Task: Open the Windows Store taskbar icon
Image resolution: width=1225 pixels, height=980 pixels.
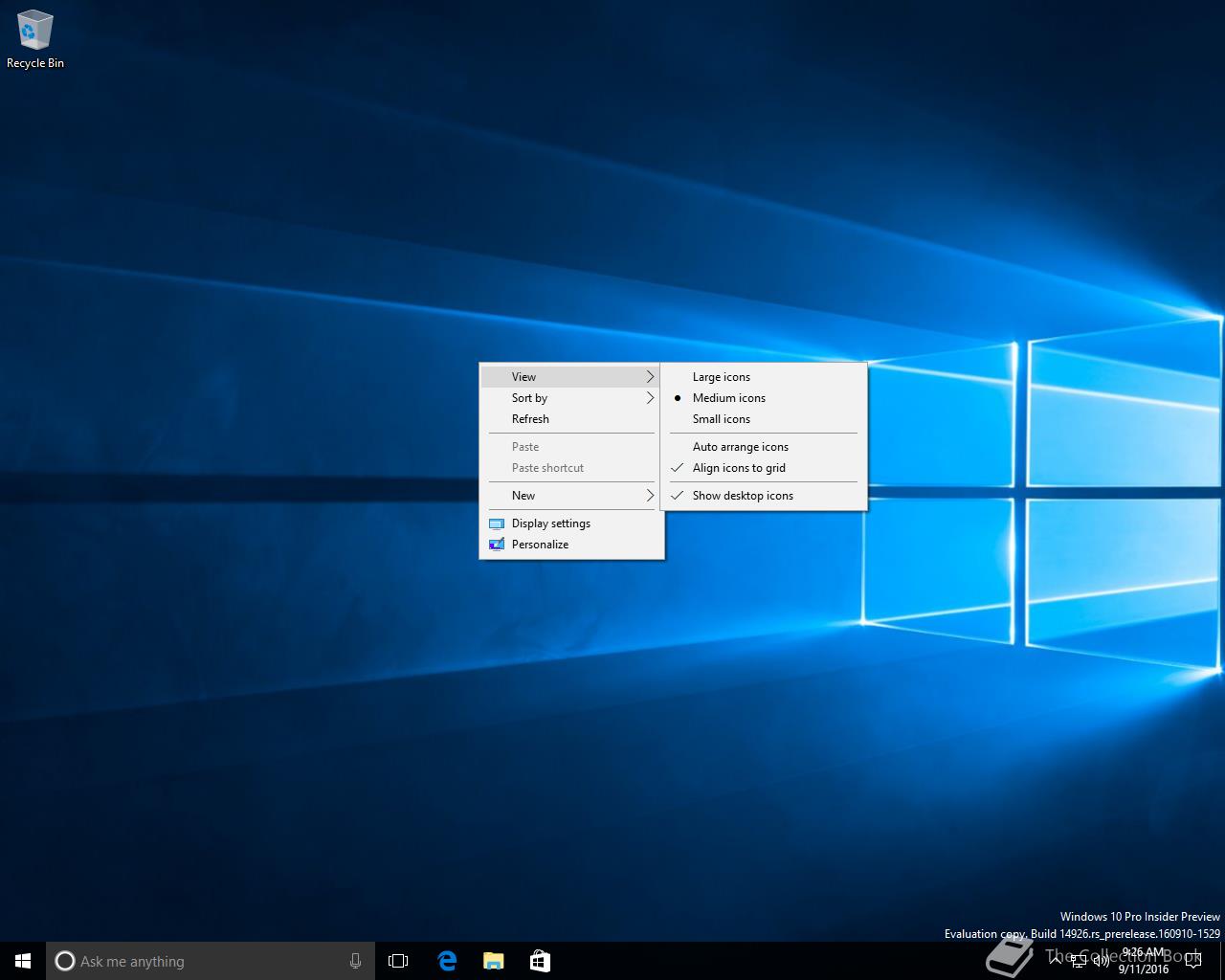Action: tap(540, 961)
